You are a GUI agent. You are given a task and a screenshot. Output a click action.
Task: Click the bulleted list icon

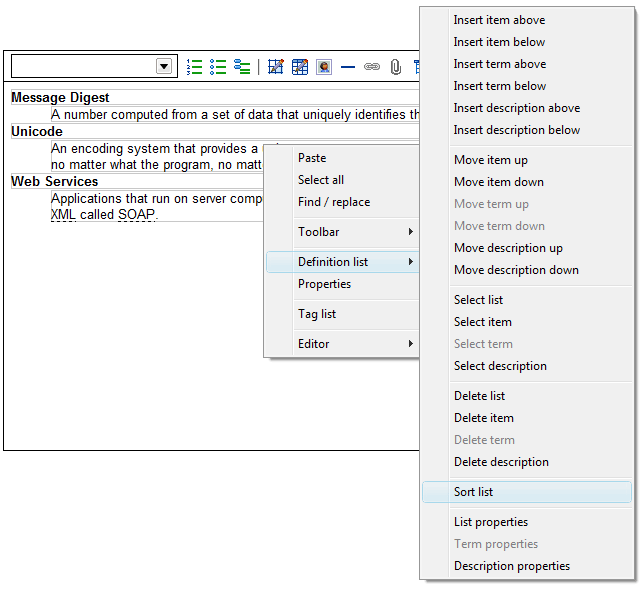click(218, 67)
